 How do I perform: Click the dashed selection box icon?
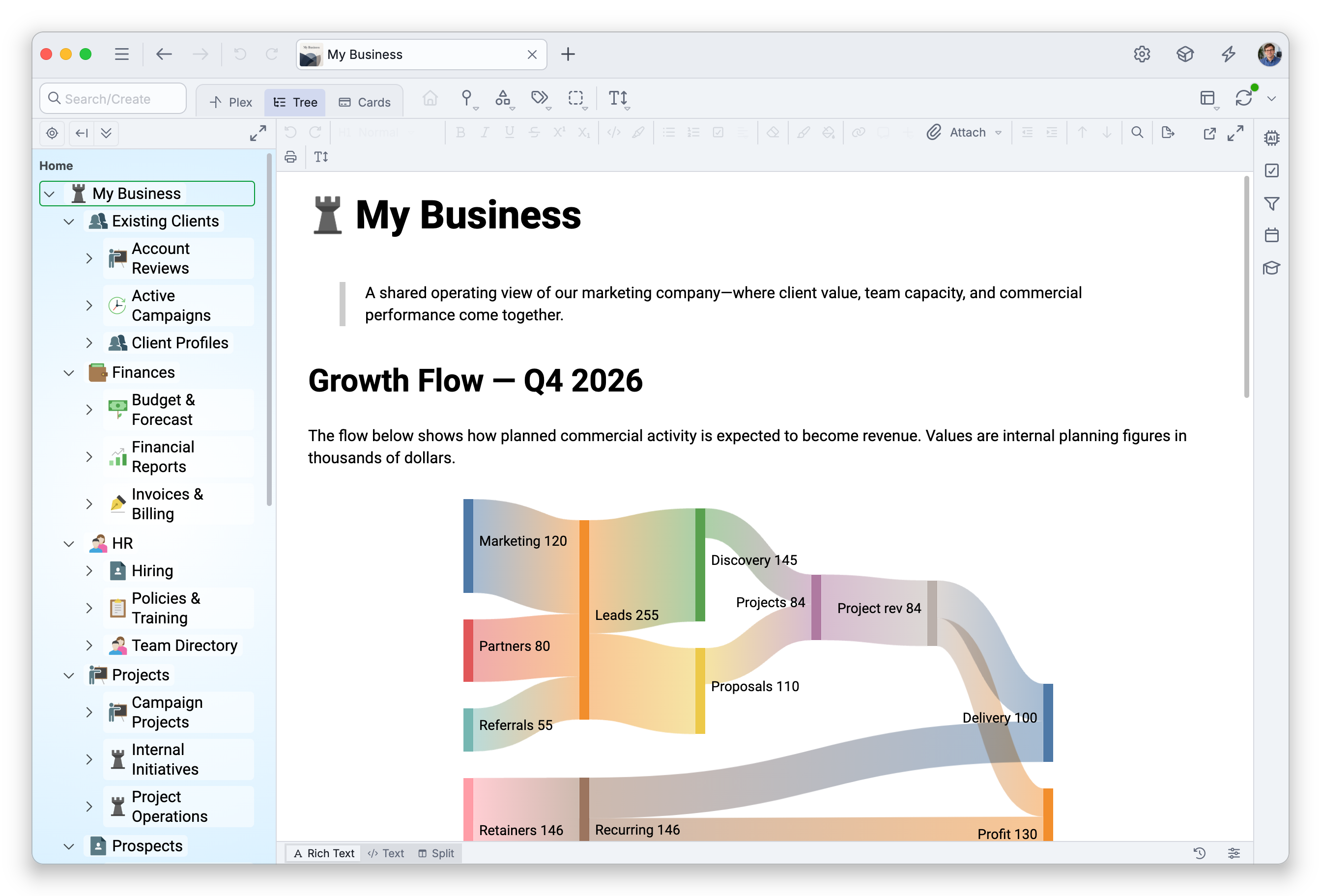tap(576, 98)
